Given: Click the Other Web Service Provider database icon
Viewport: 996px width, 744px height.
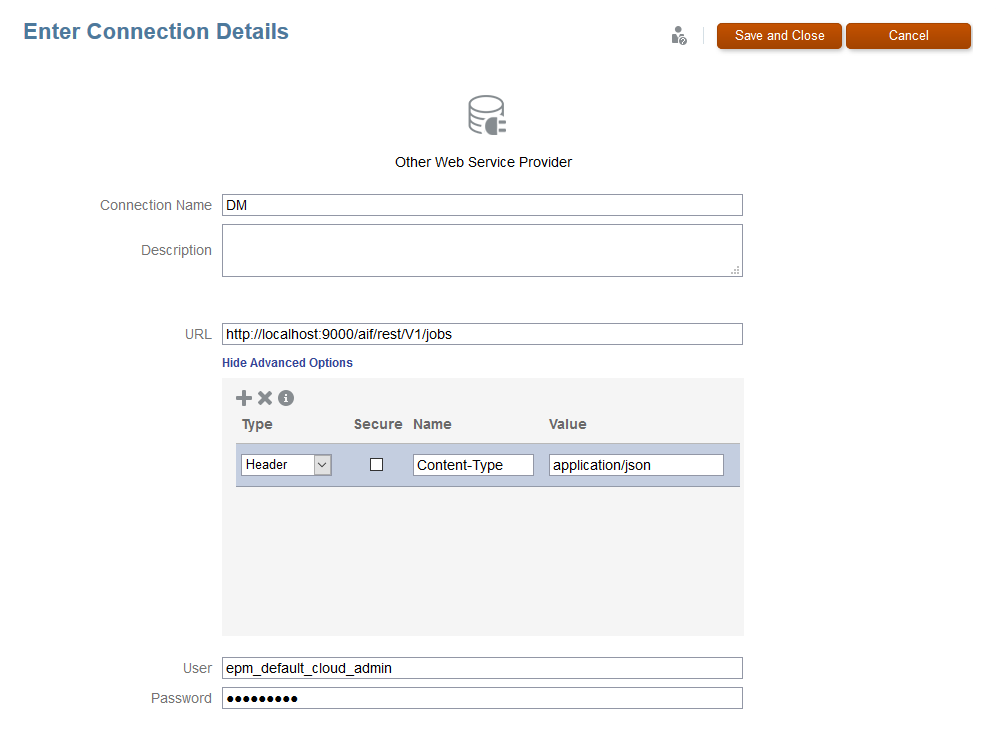Looking at the screenshot, I should (x=487, y=116).
